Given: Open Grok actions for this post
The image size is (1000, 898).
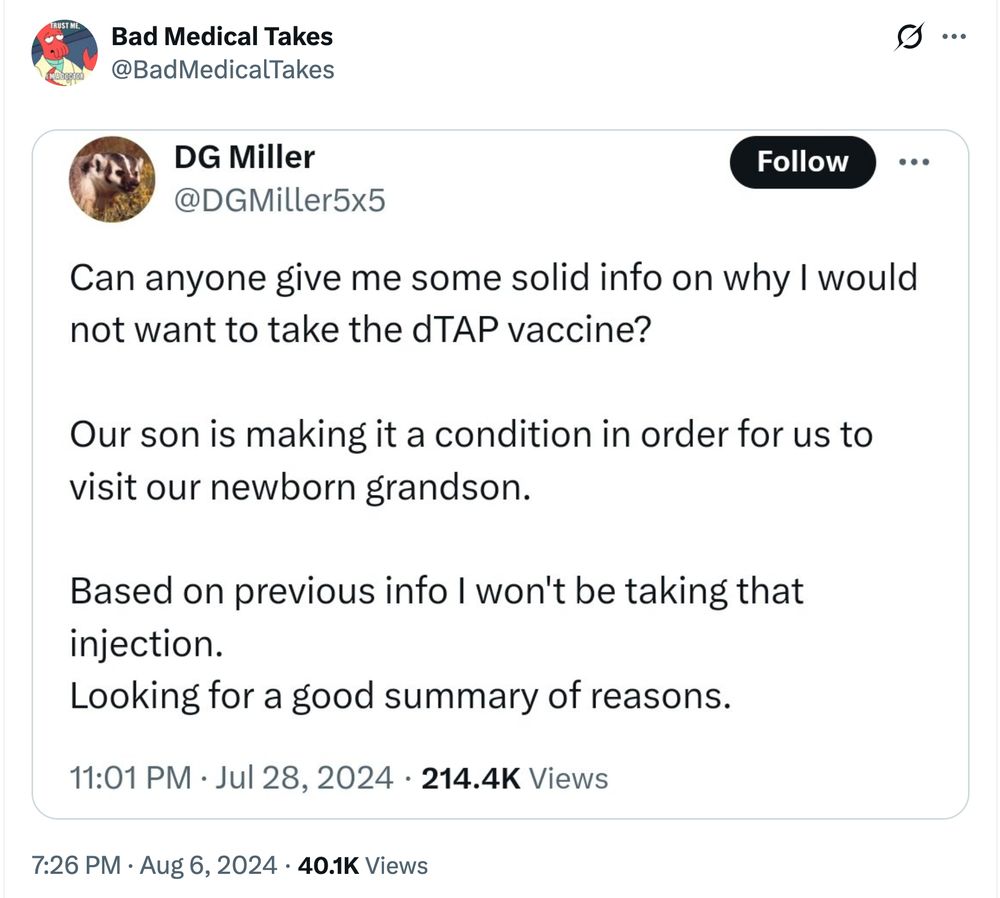Looking at the screenshot, I should [910, 34].
